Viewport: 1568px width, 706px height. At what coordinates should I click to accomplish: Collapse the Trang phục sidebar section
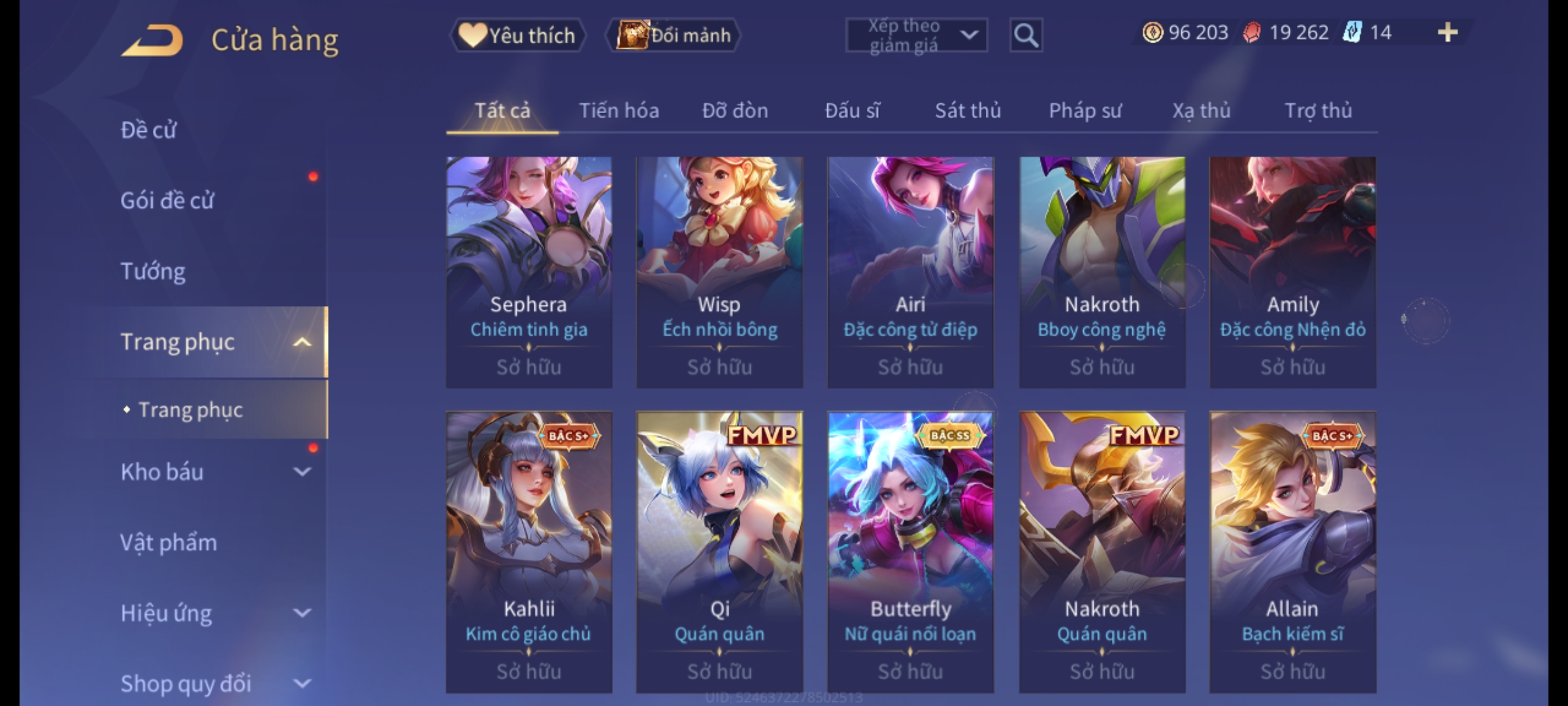point(302,342)
